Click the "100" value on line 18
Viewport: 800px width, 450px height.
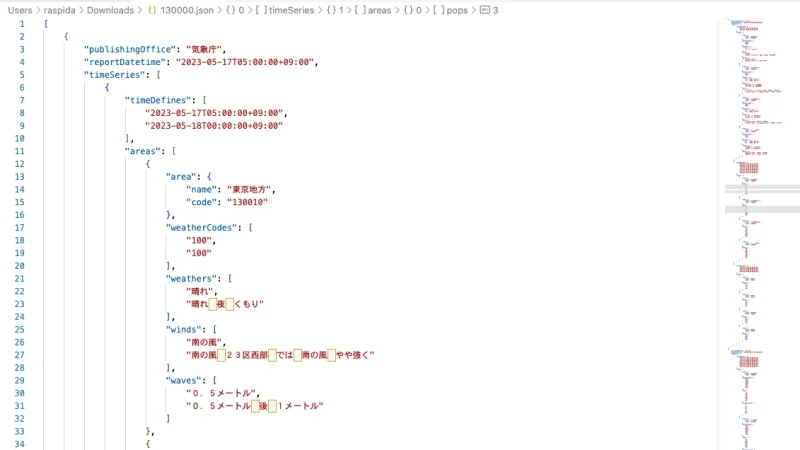click(198, 241)
